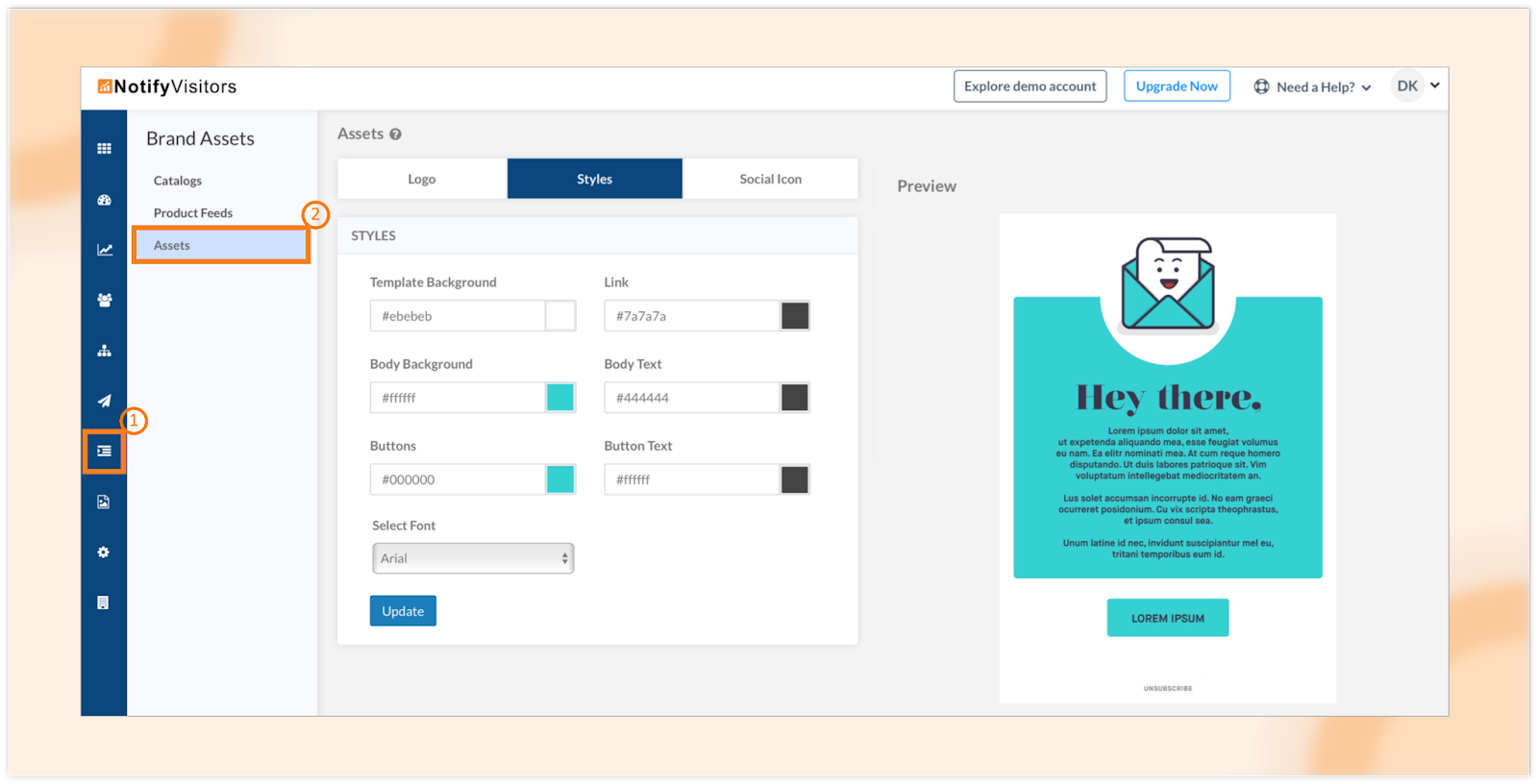The image size is (1538, 784).
Task: Click the envelope mascot image in preview
Action: [x=1168, y=283]
